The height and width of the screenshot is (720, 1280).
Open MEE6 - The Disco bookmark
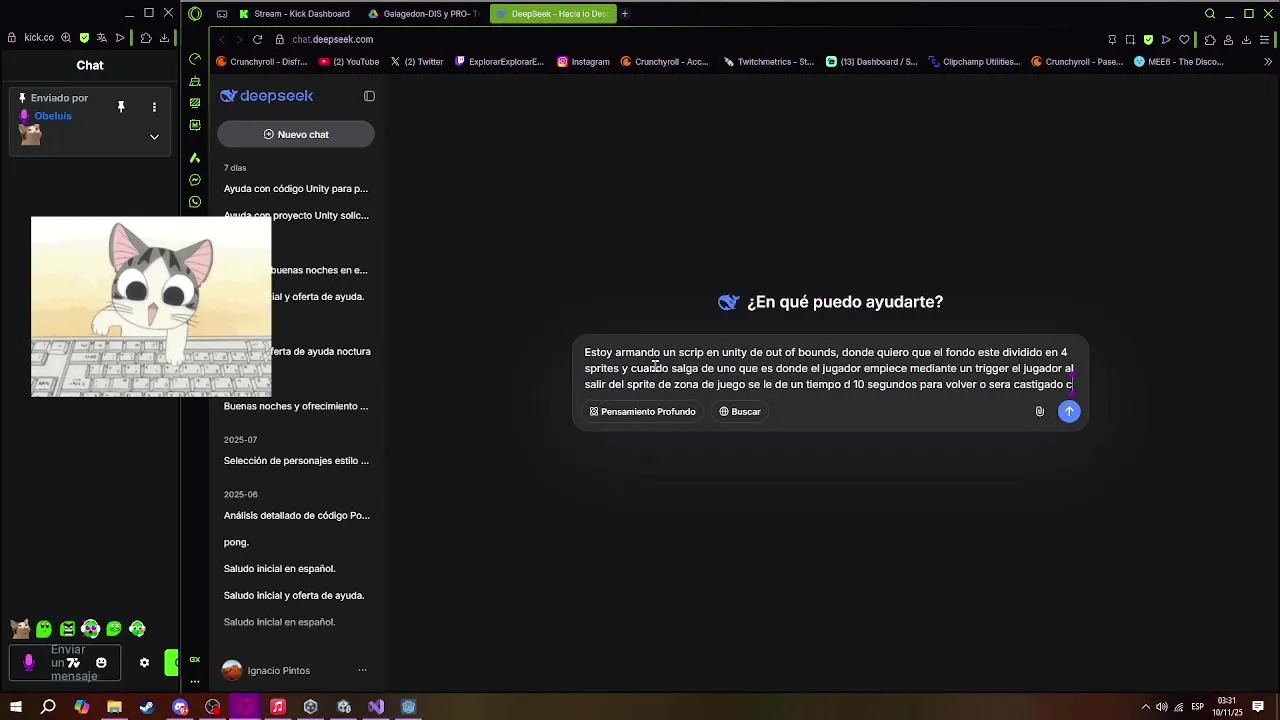coord(1179,61)
